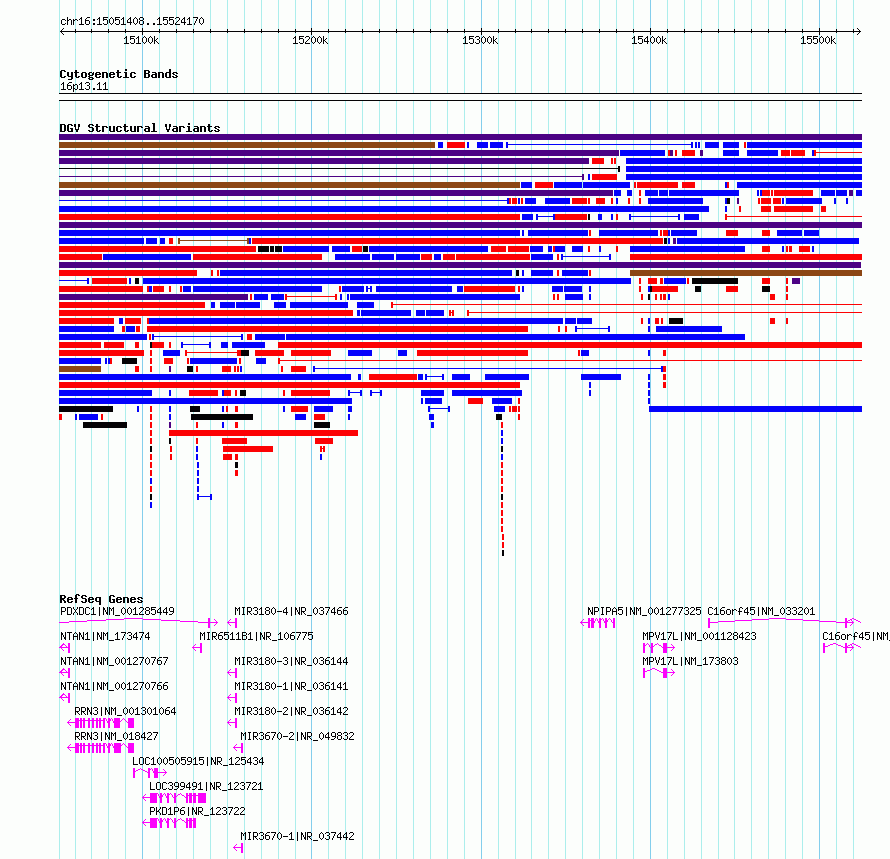Click the gene arrow under NTAN1|NM_001270766
This screenshot has width=890, height=859.
(65, 698)
